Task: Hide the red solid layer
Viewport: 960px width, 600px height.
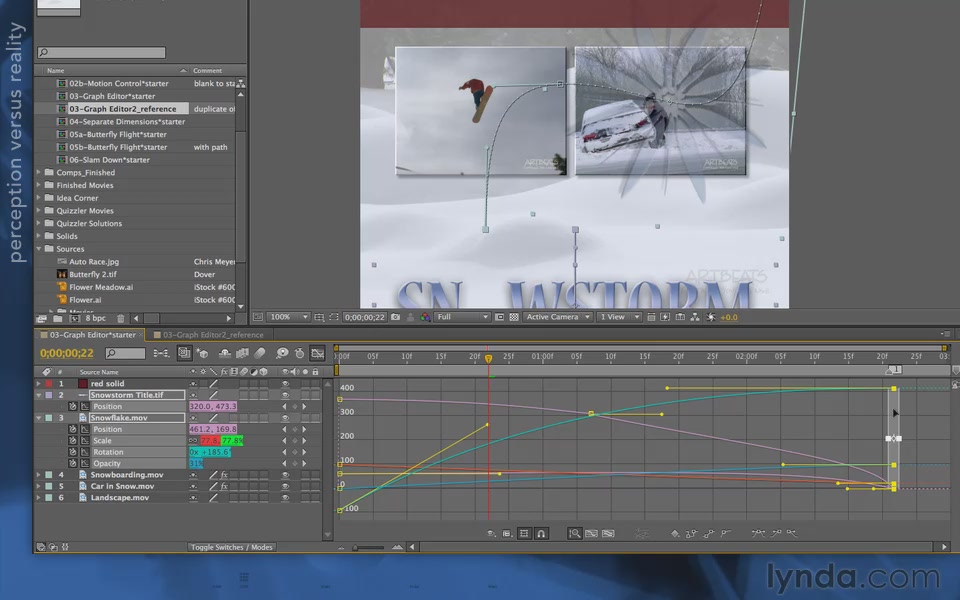Action: (x=285, y=384)
